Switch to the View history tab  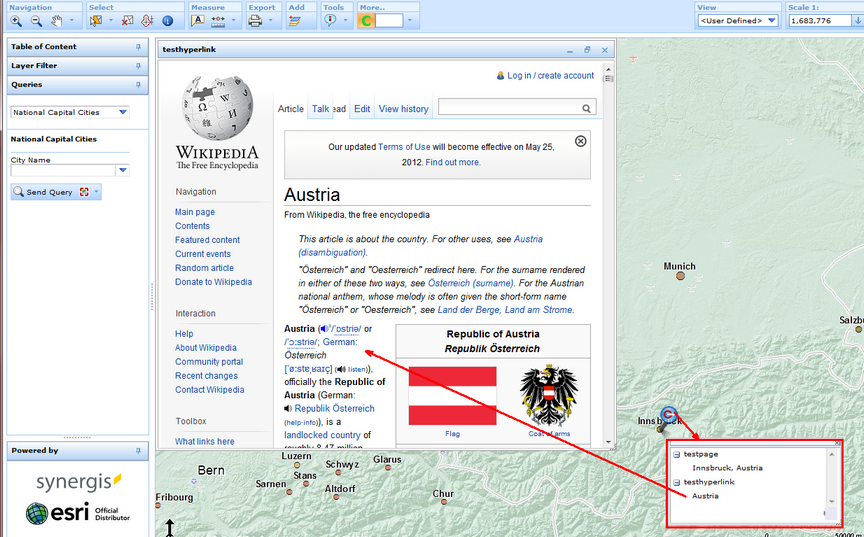403,109
